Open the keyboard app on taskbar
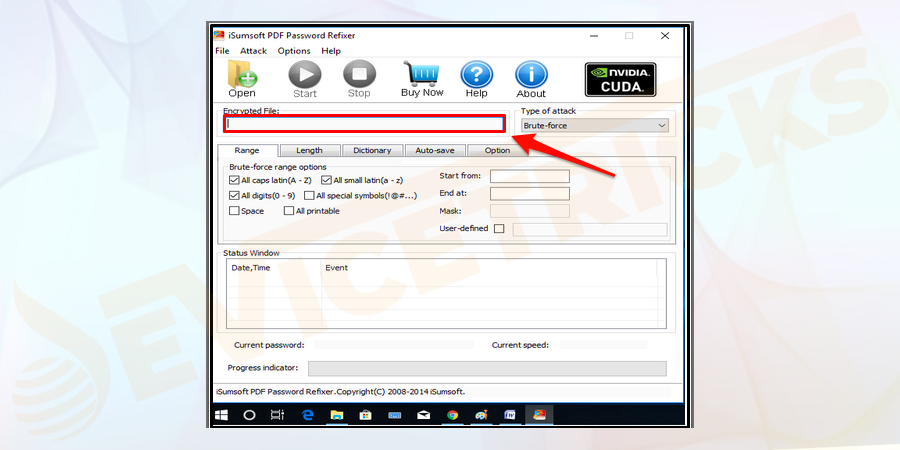The height and width of the screenshot is (450, 900). 394,415
